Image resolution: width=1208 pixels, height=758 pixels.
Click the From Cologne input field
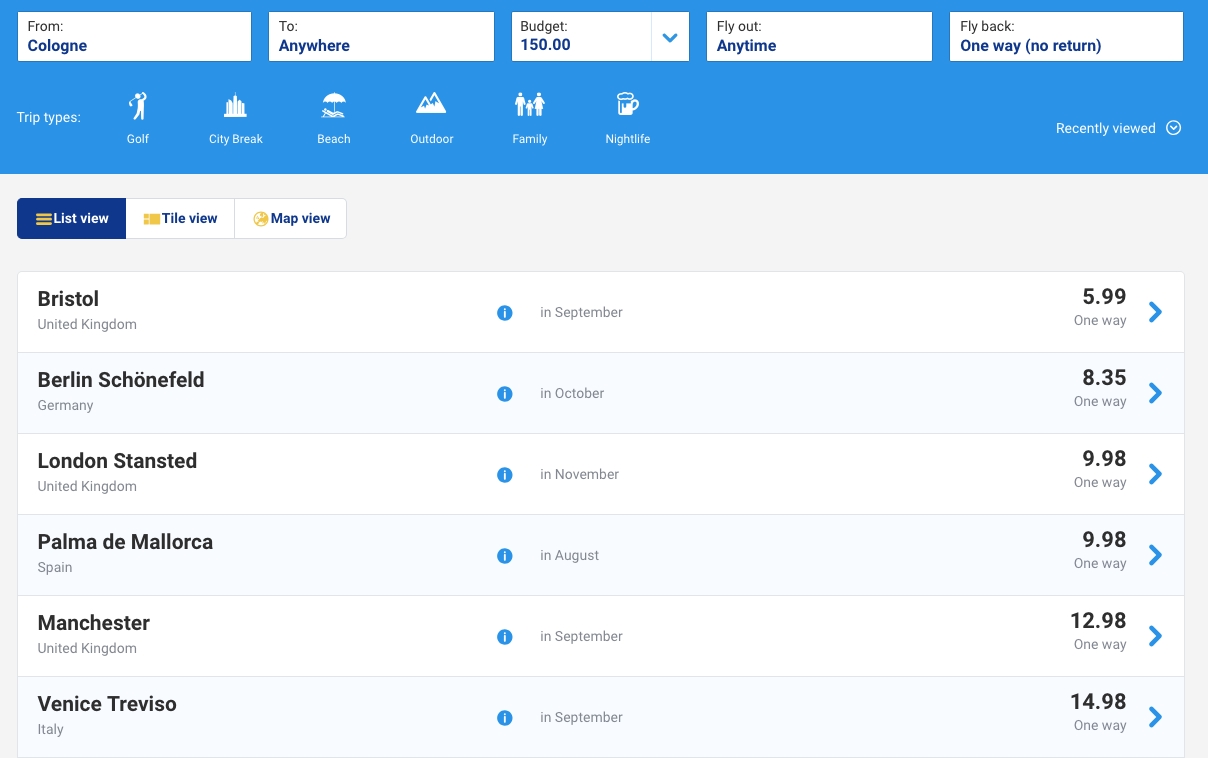[x=134, y=37]
